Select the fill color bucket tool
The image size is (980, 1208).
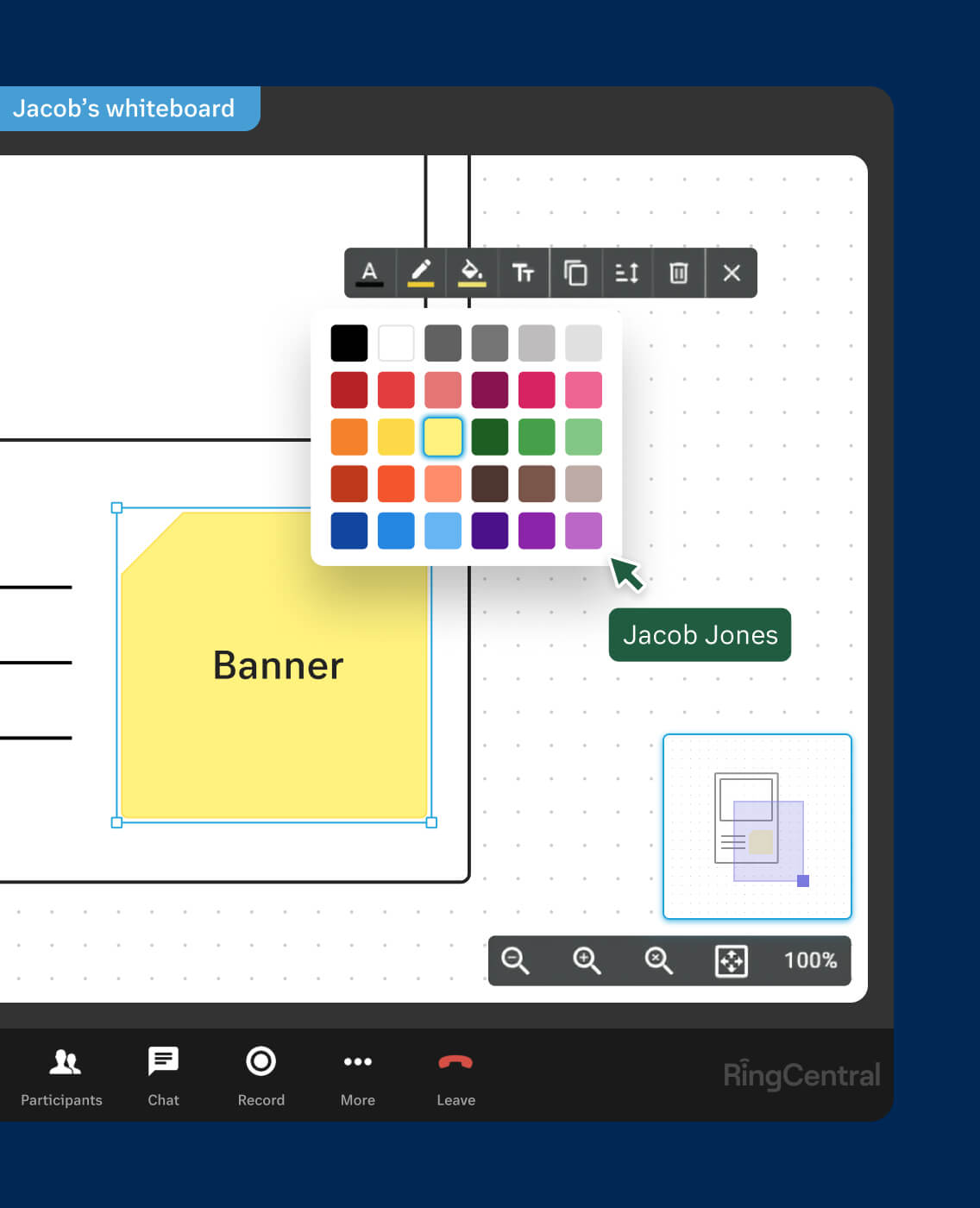click(x=472, y=274)
